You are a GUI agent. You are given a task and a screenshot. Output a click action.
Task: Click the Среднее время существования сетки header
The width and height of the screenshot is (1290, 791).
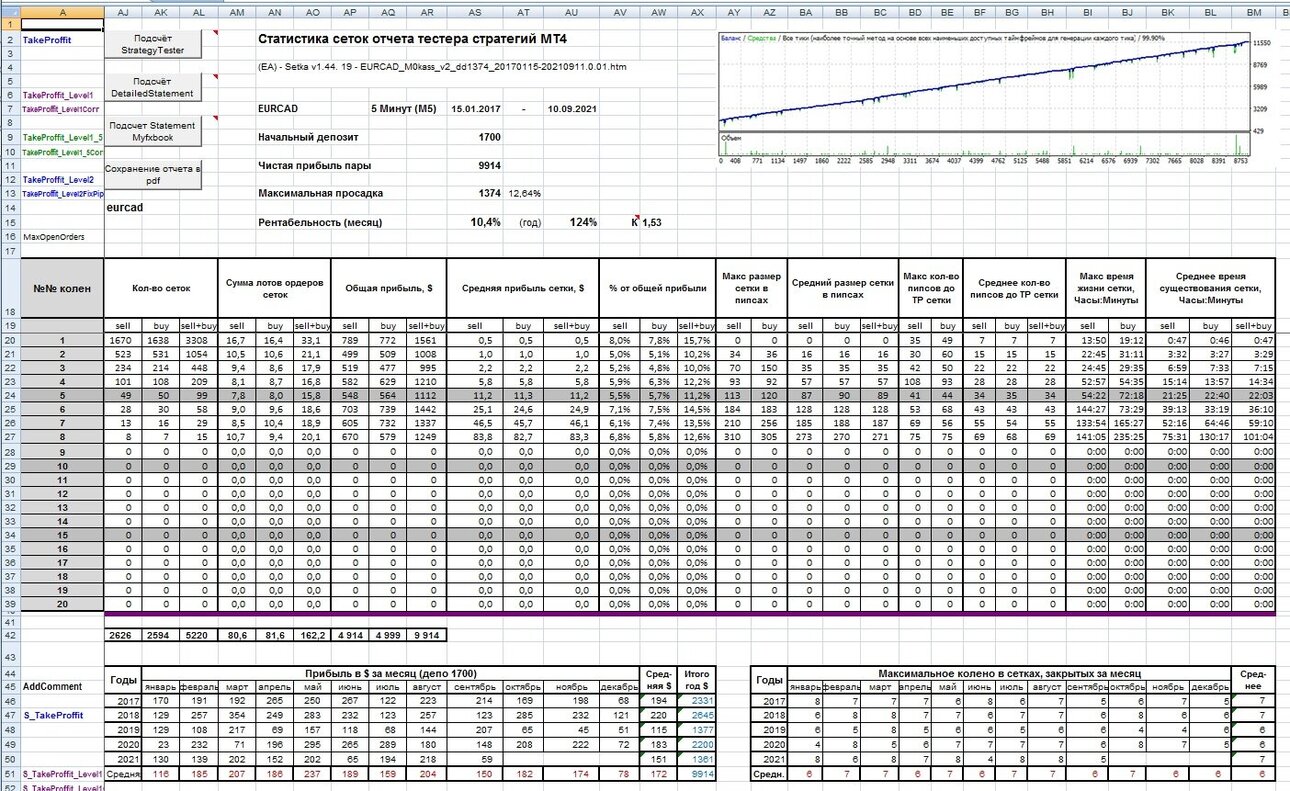[x=1211, y=289]
